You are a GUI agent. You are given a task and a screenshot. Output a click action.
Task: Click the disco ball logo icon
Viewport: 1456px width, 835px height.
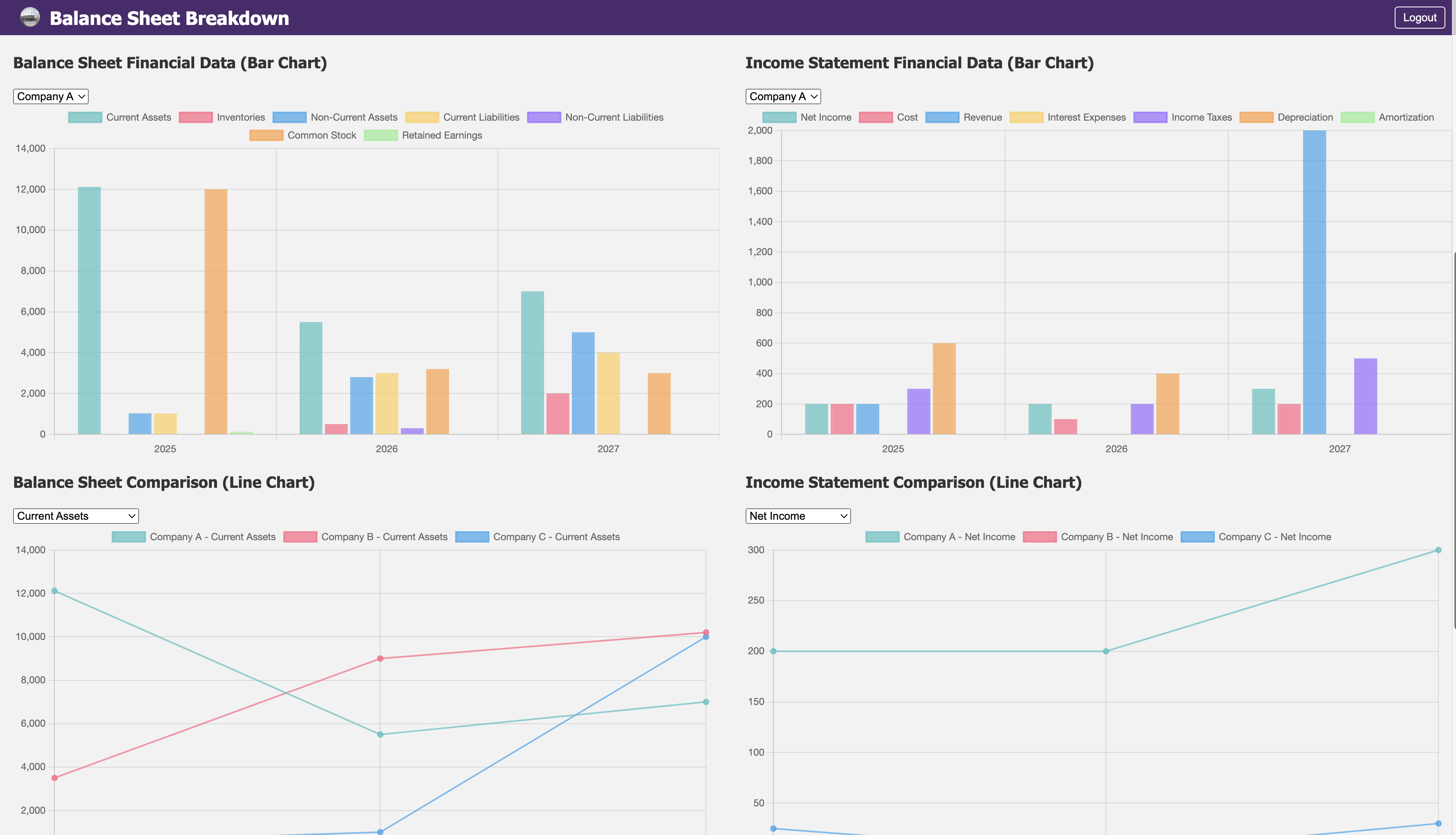tap(30, 17)
